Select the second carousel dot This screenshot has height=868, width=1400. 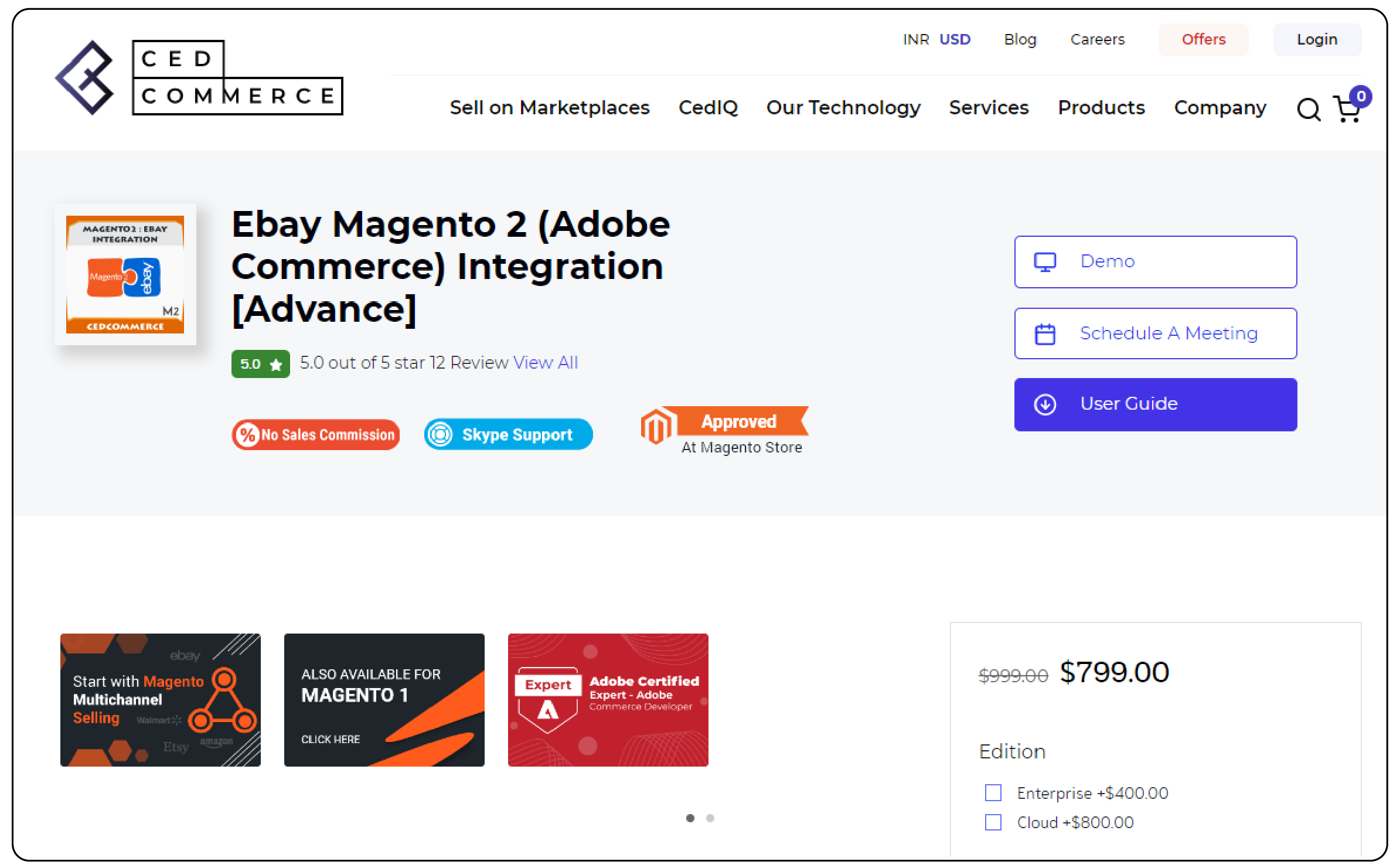pyautogui.click(x=710, y=818)
